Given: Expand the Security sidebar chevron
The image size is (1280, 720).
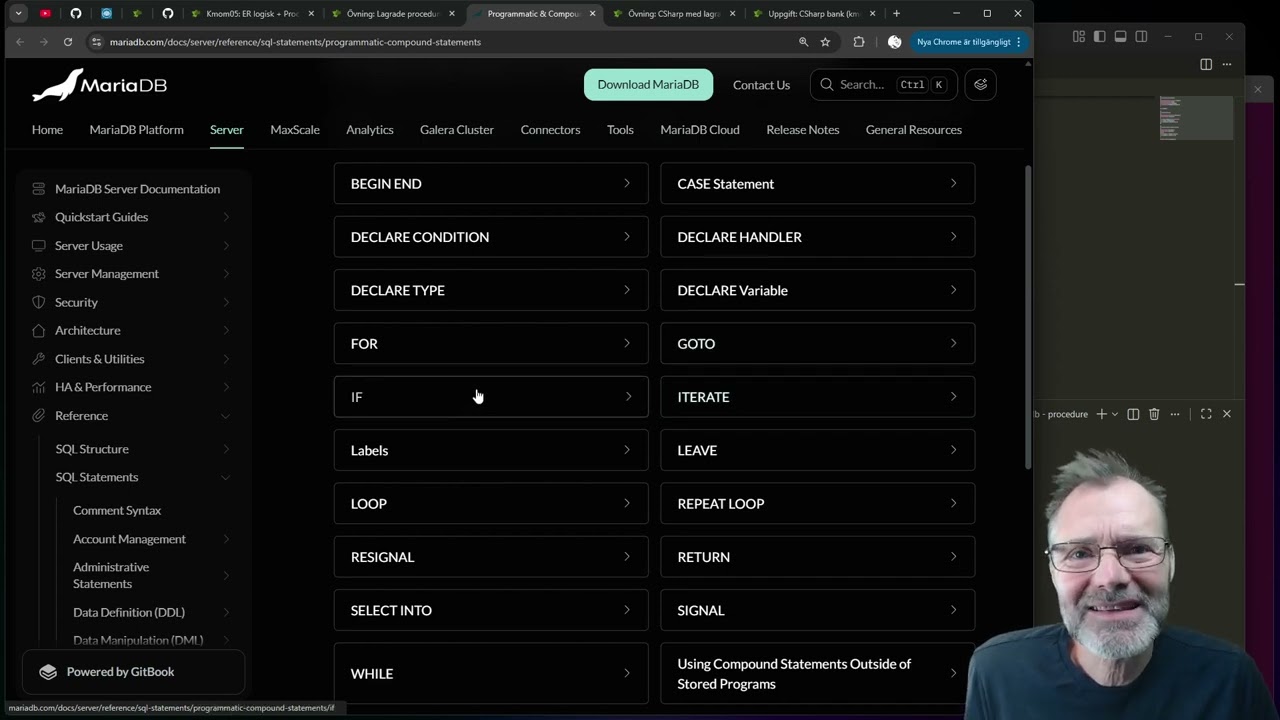Looking at the screenshot, I should [225, 302].
